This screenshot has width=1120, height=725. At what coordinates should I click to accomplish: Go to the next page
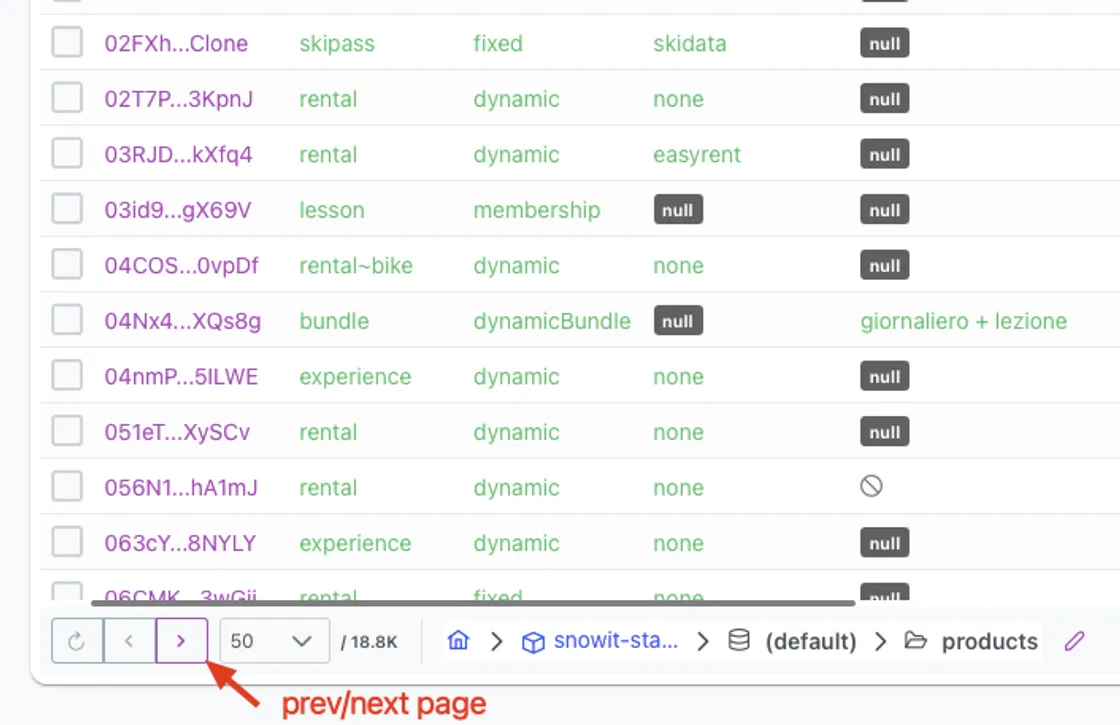click(181, 641)
